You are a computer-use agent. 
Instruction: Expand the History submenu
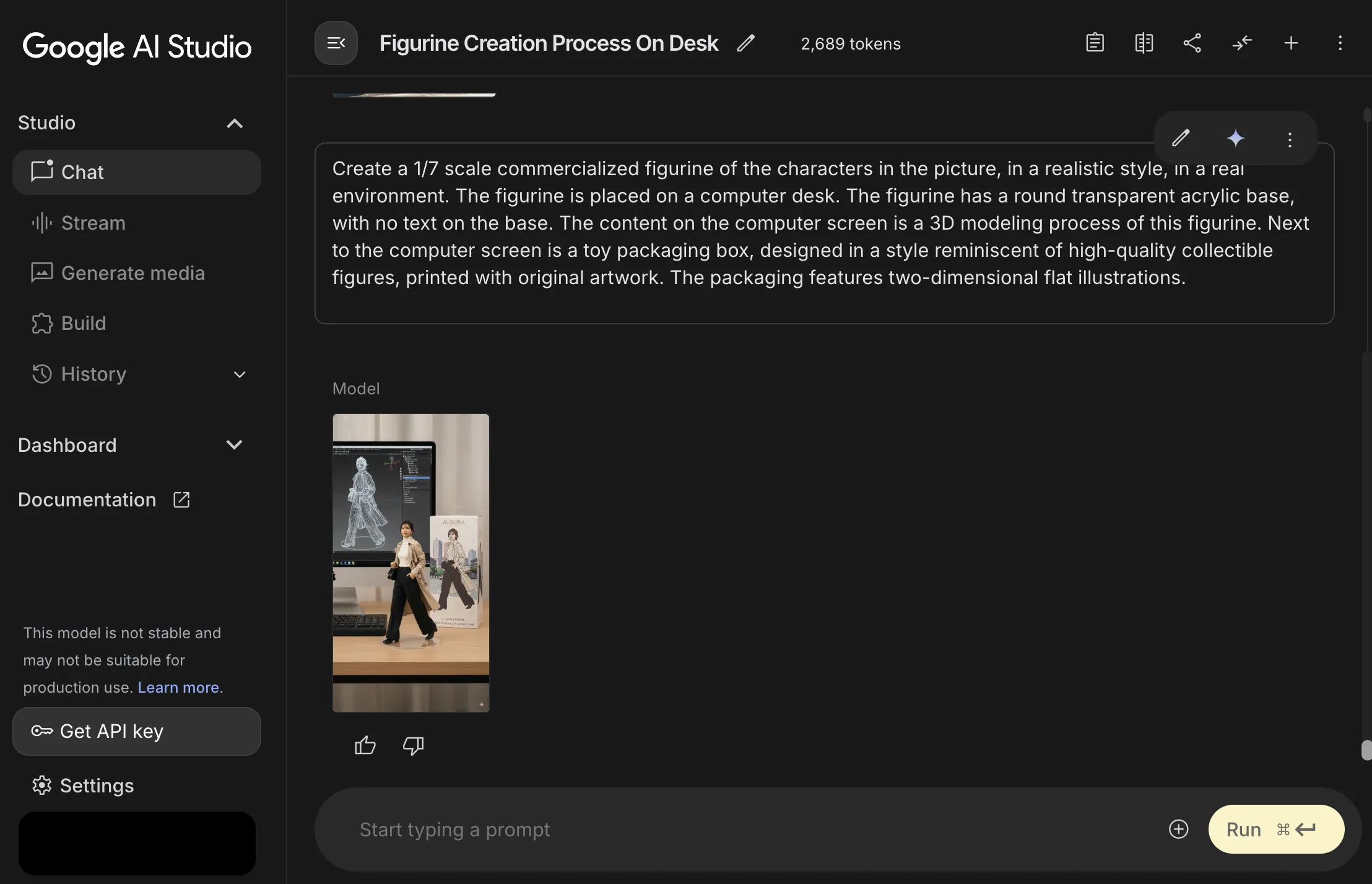239,375
